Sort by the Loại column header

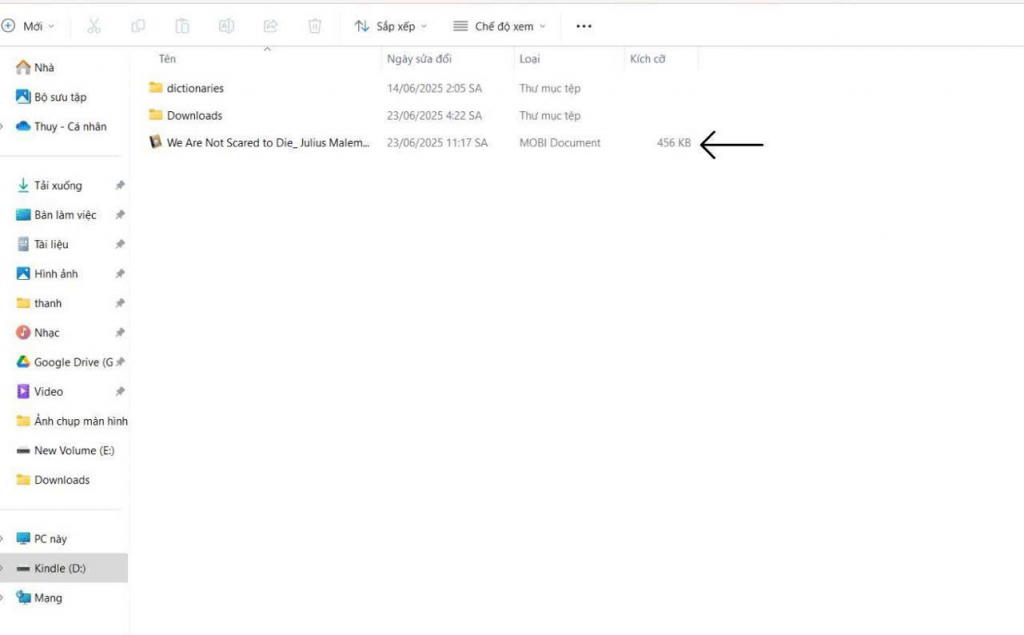pyautogui.click(x=530, y=59)
